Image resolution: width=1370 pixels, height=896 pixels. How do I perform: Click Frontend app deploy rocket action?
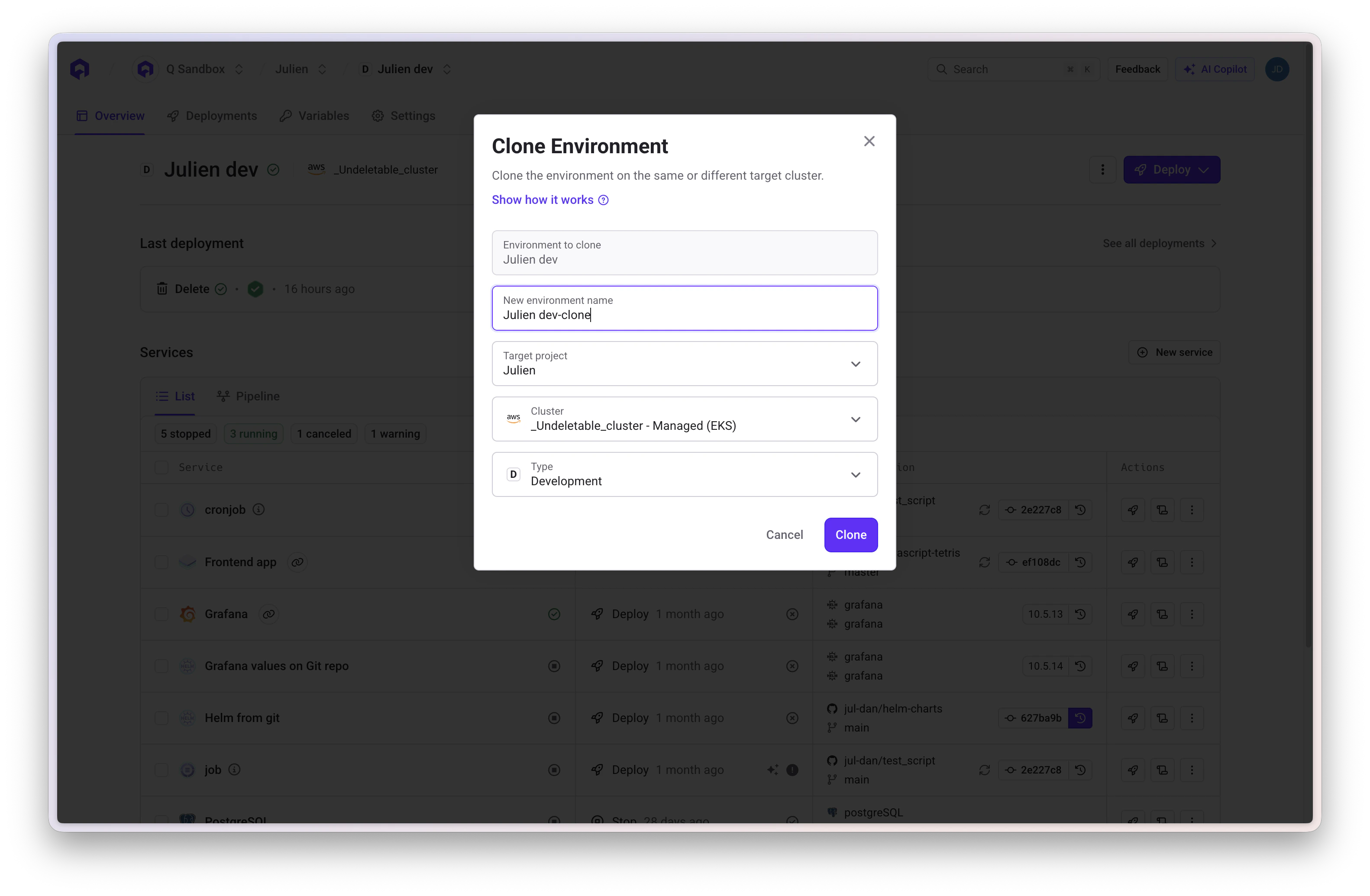point(1133,562)
